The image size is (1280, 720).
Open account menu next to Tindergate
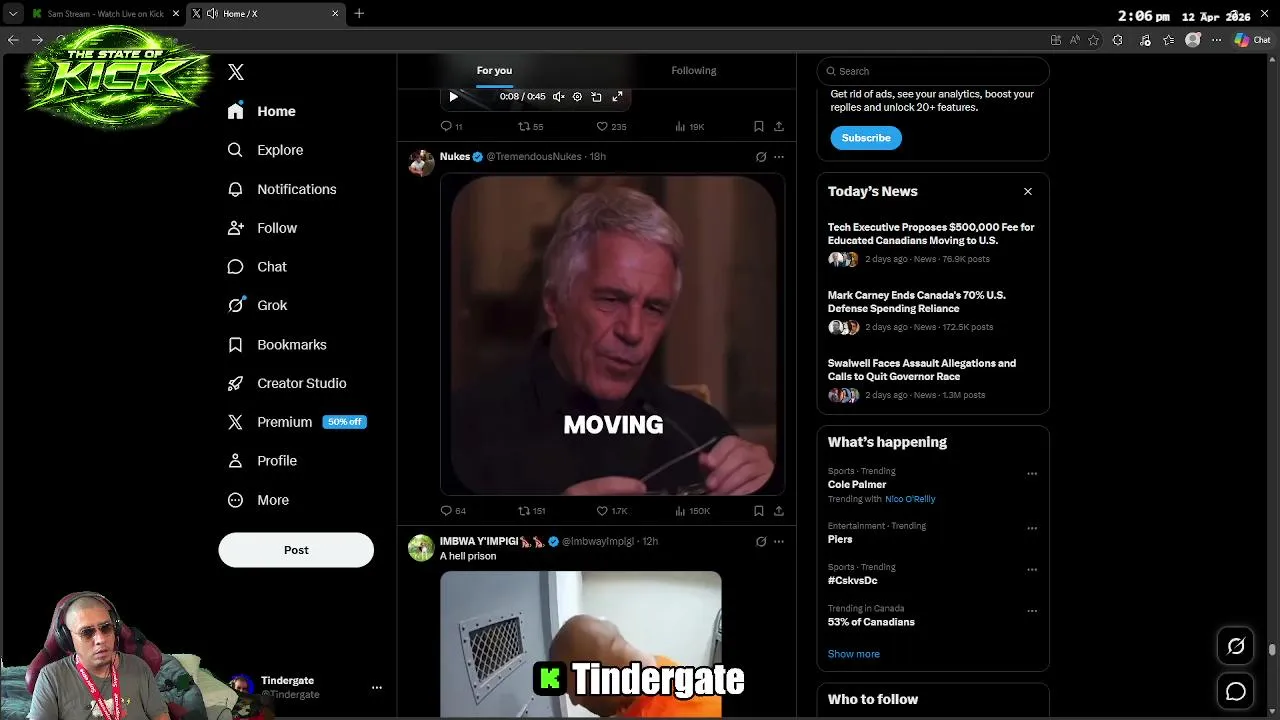(x=377, y=687)
